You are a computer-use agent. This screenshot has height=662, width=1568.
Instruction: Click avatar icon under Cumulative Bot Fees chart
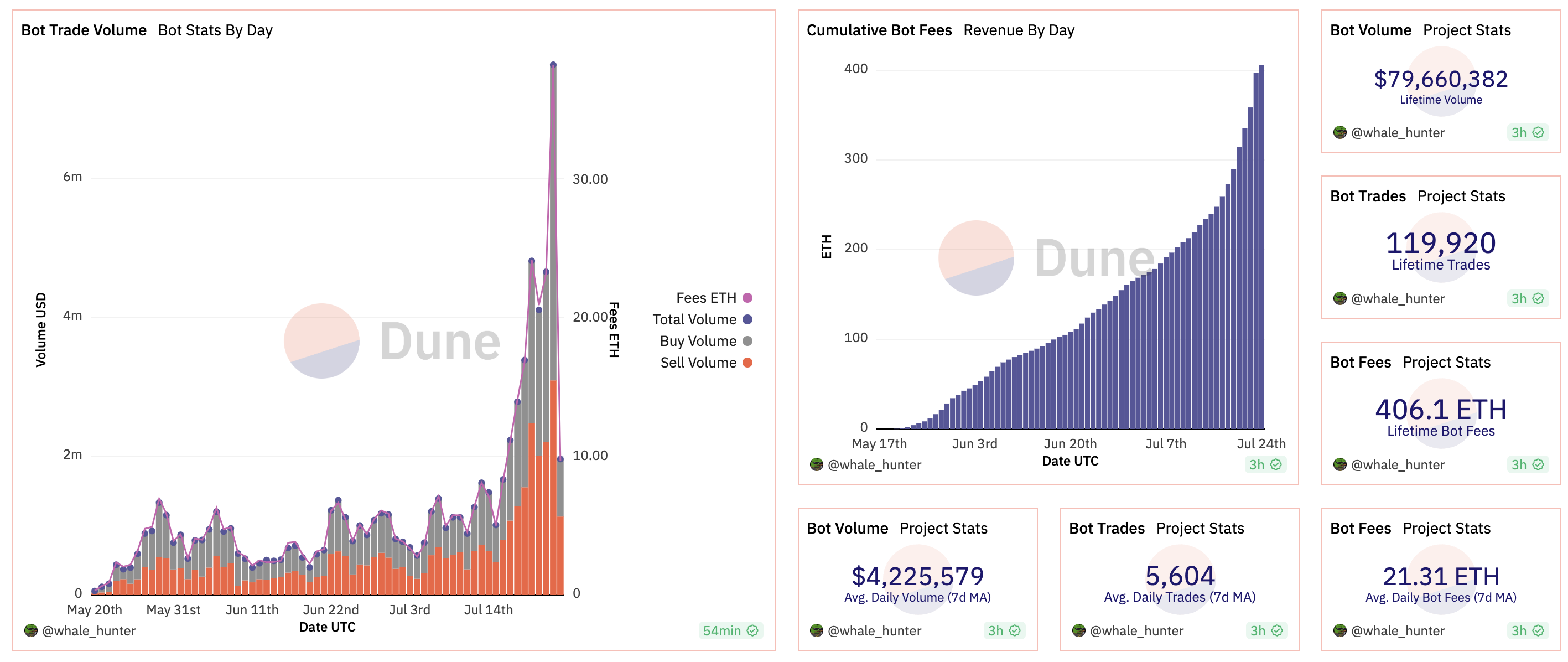point(816,465)
